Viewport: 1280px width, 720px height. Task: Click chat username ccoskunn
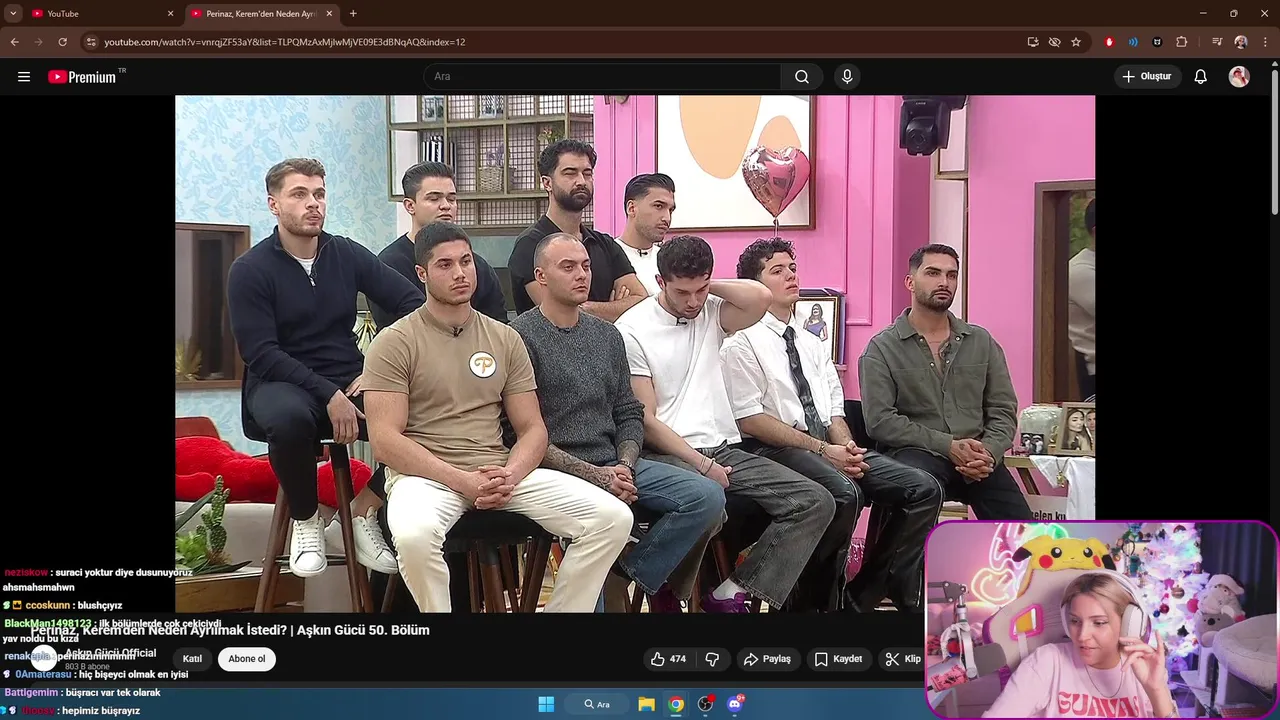47,605
